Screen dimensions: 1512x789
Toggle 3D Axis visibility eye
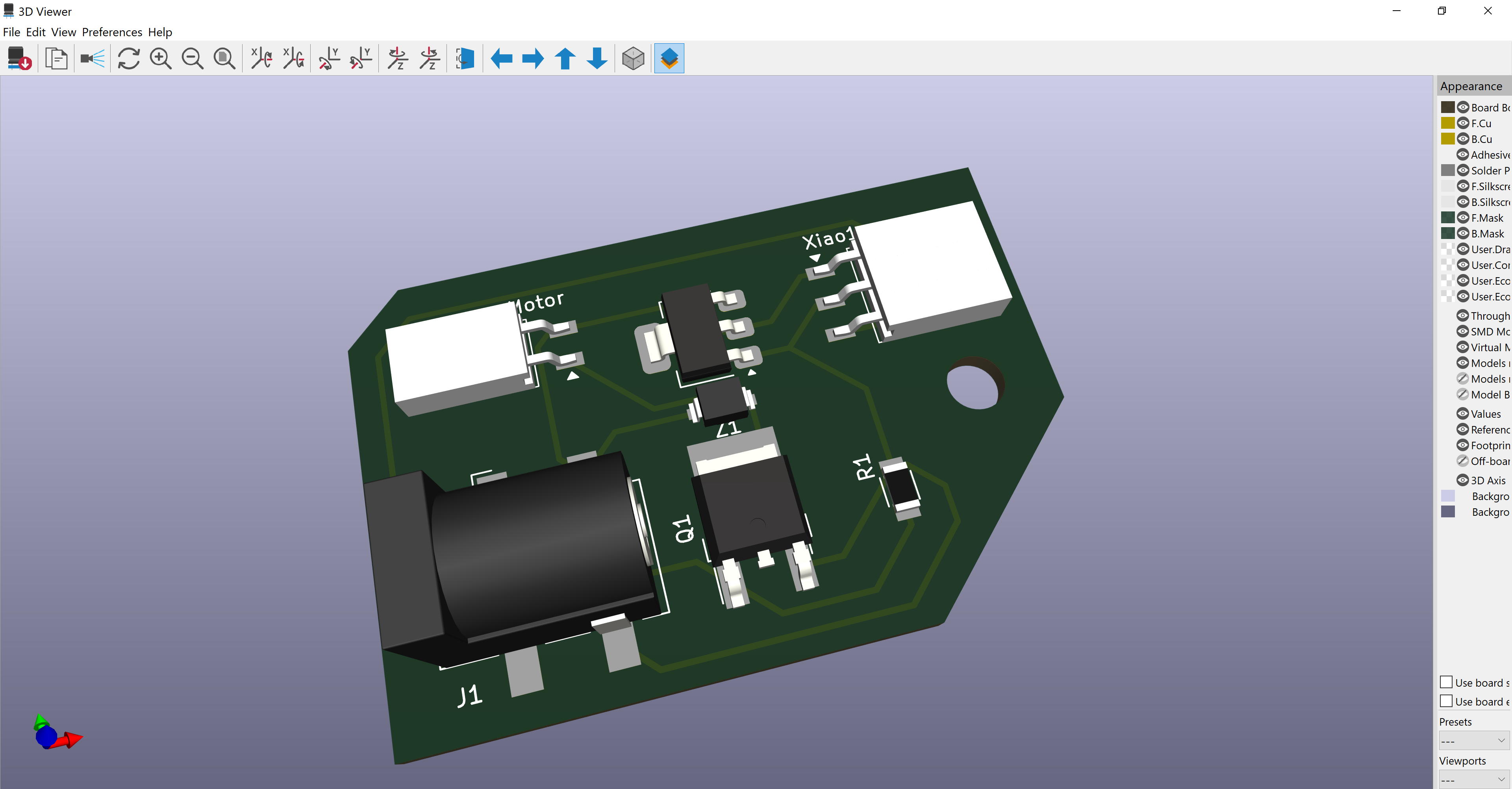[1463, 480]
